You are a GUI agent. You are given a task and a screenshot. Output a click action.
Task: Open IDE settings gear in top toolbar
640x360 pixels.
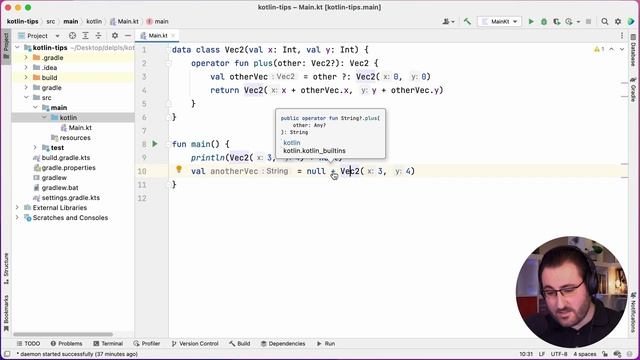pos(618,22)
